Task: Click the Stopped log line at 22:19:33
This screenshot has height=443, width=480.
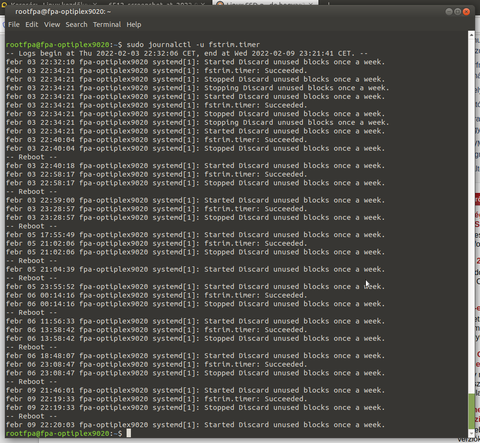Action: click(195, 408)
